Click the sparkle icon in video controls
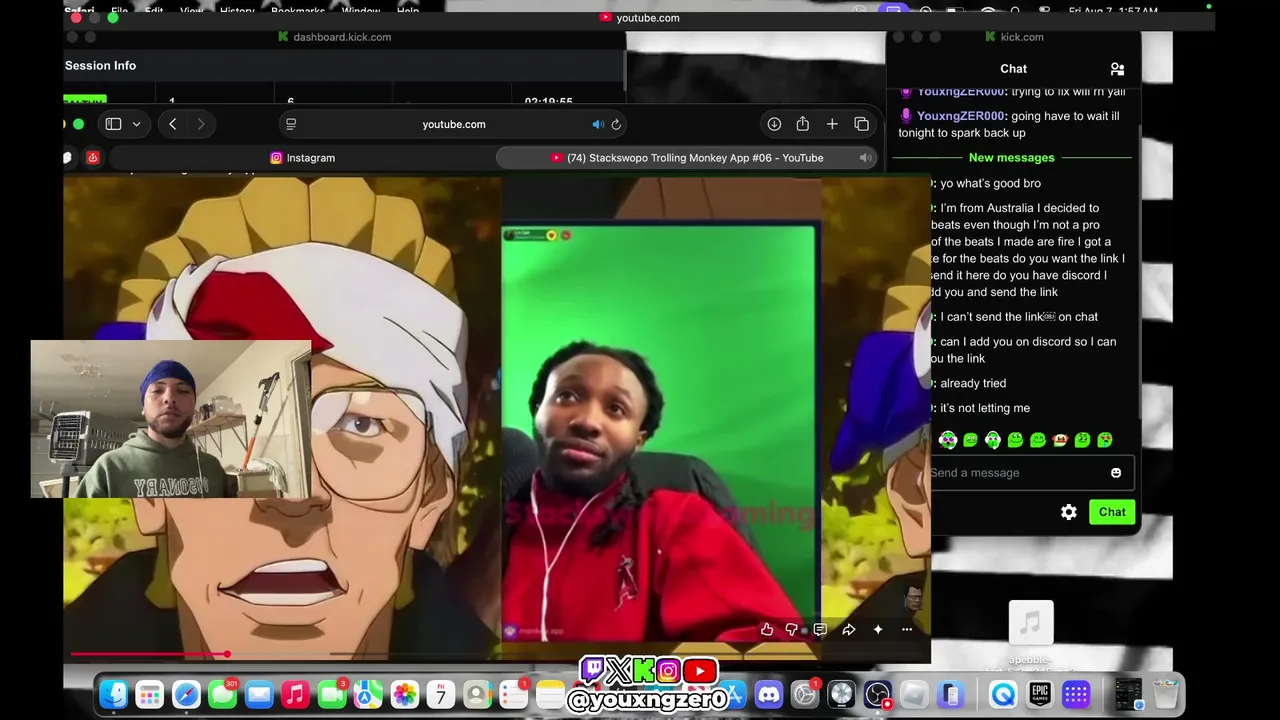Viewport: 1280px width, 720px height. click(x=878, y=629)
